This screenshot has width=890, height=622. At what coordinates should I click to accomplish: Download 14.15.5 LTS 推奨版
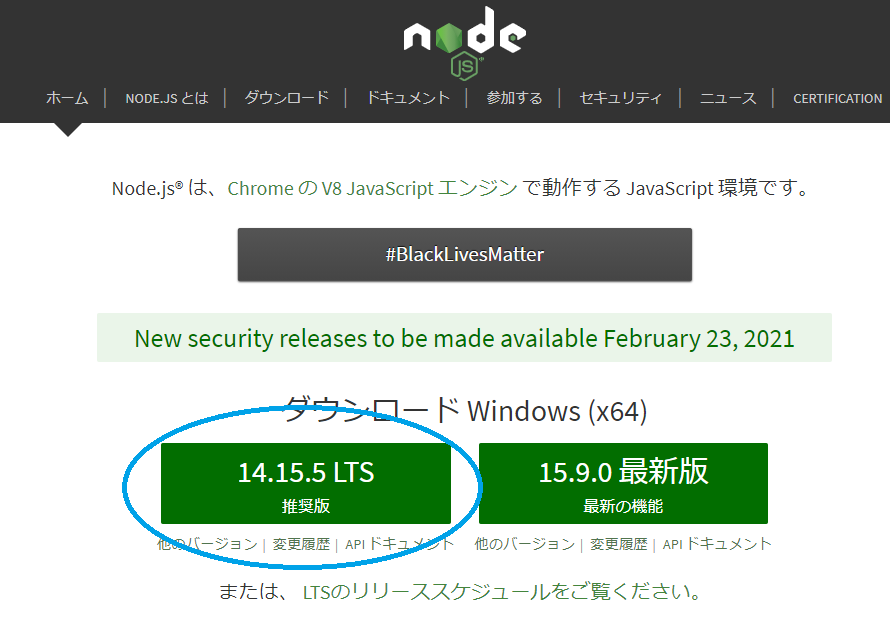(306, 484)
